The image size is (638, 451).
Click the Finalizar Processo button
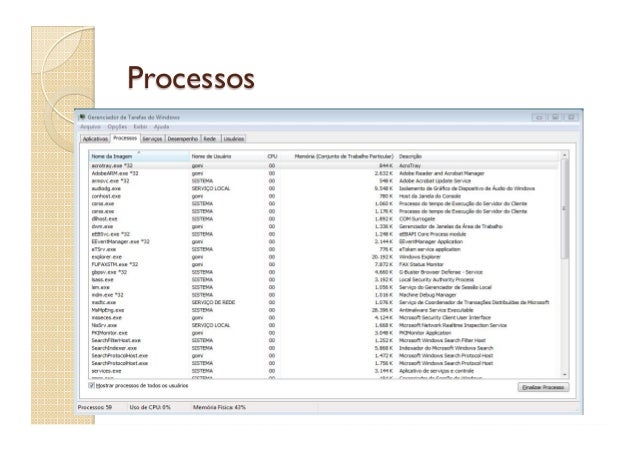point(543,387)
